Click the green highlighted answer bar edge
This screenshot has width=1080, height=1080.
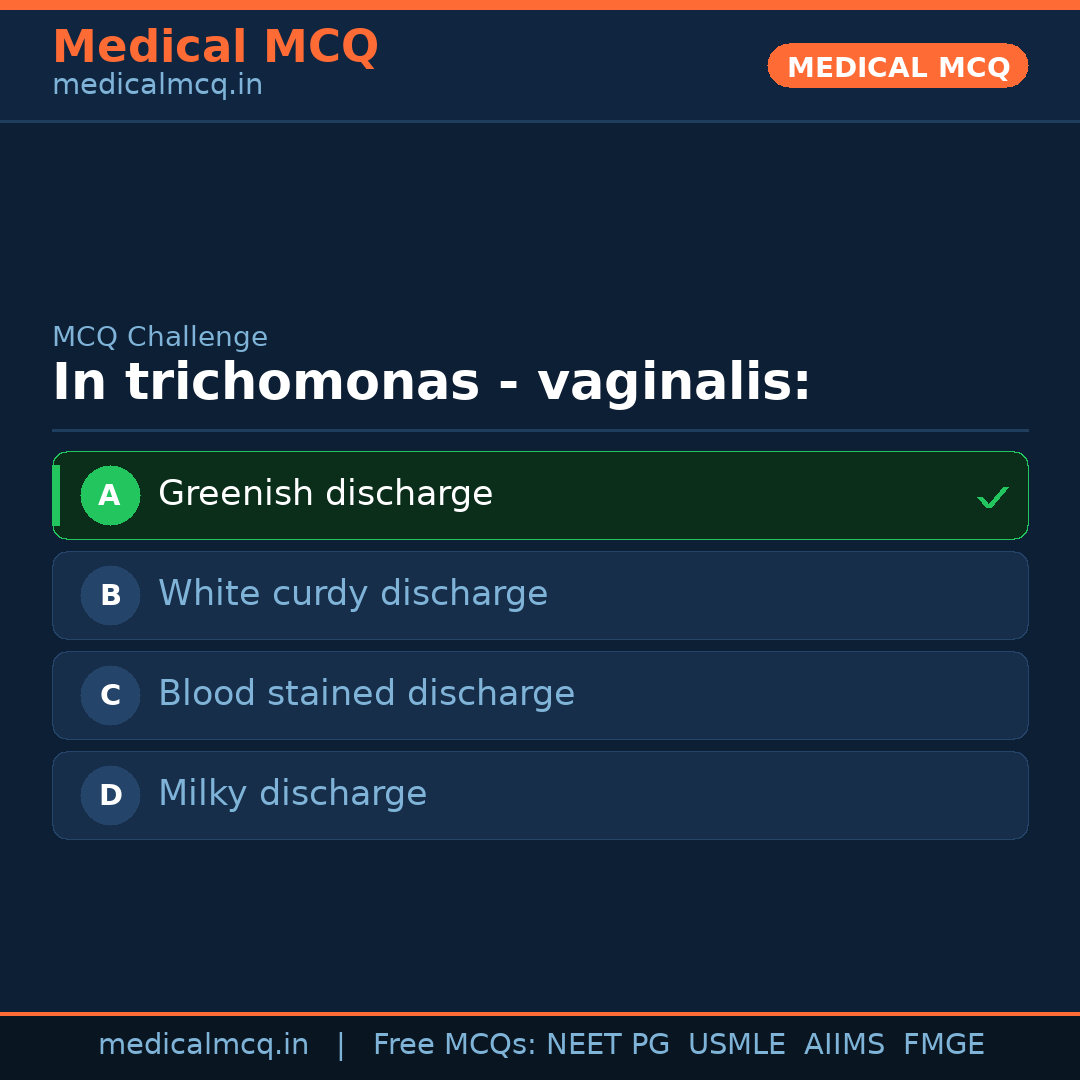[56, 495]
